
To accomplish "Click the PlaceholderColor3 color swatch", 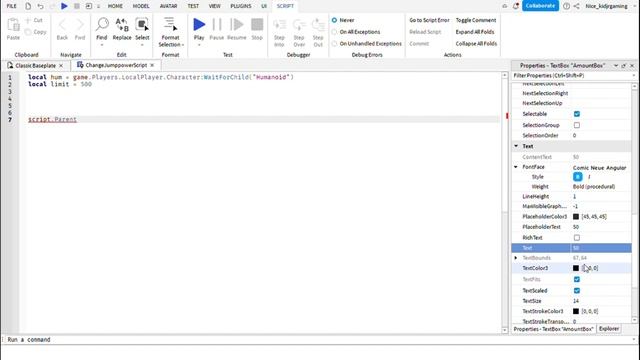I will (576, 217).
